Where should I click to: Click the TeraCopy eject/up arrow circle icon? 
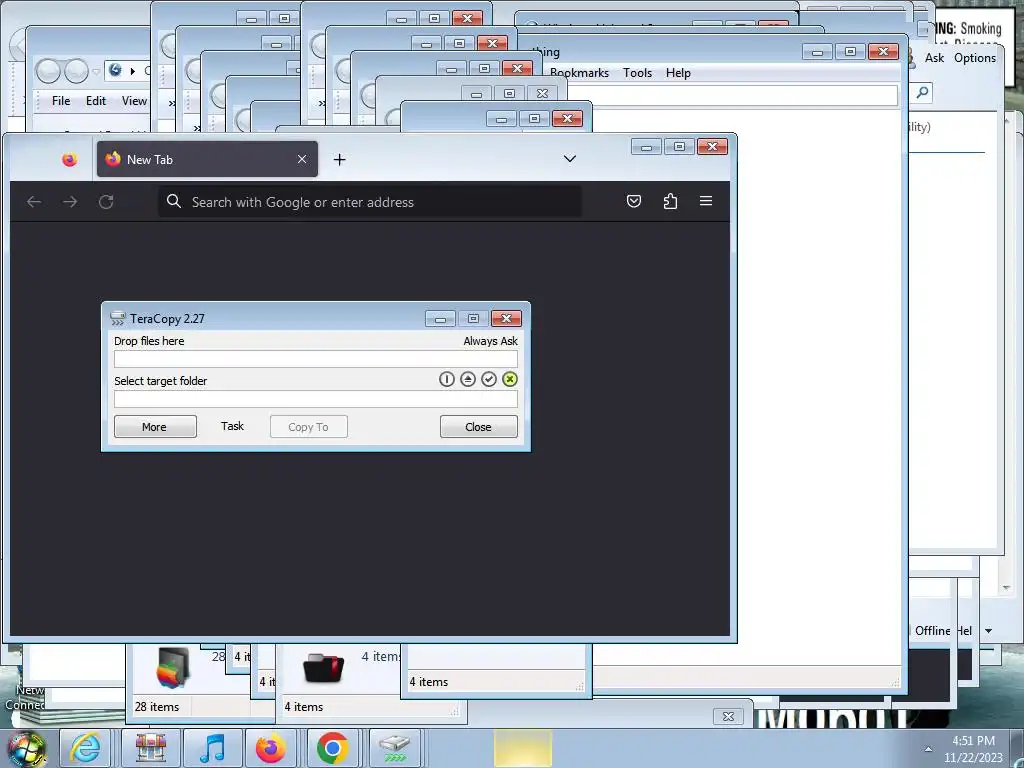[468, 379]
